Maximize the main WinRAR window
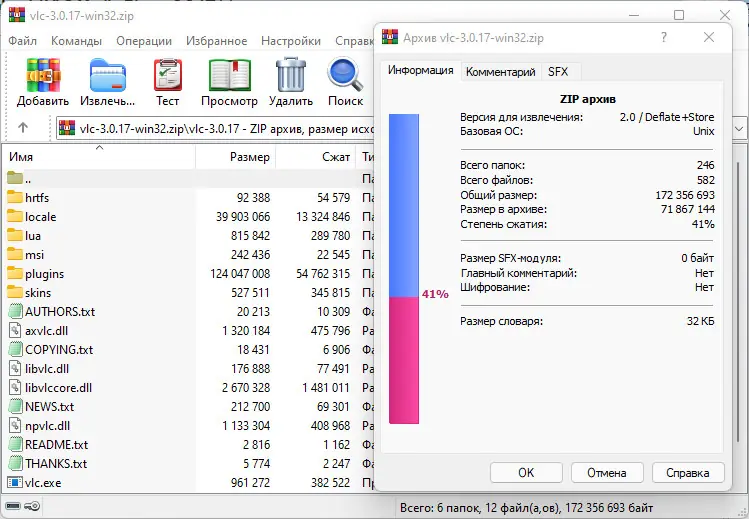Screen dimensions: 749x519 coord(679,15)
